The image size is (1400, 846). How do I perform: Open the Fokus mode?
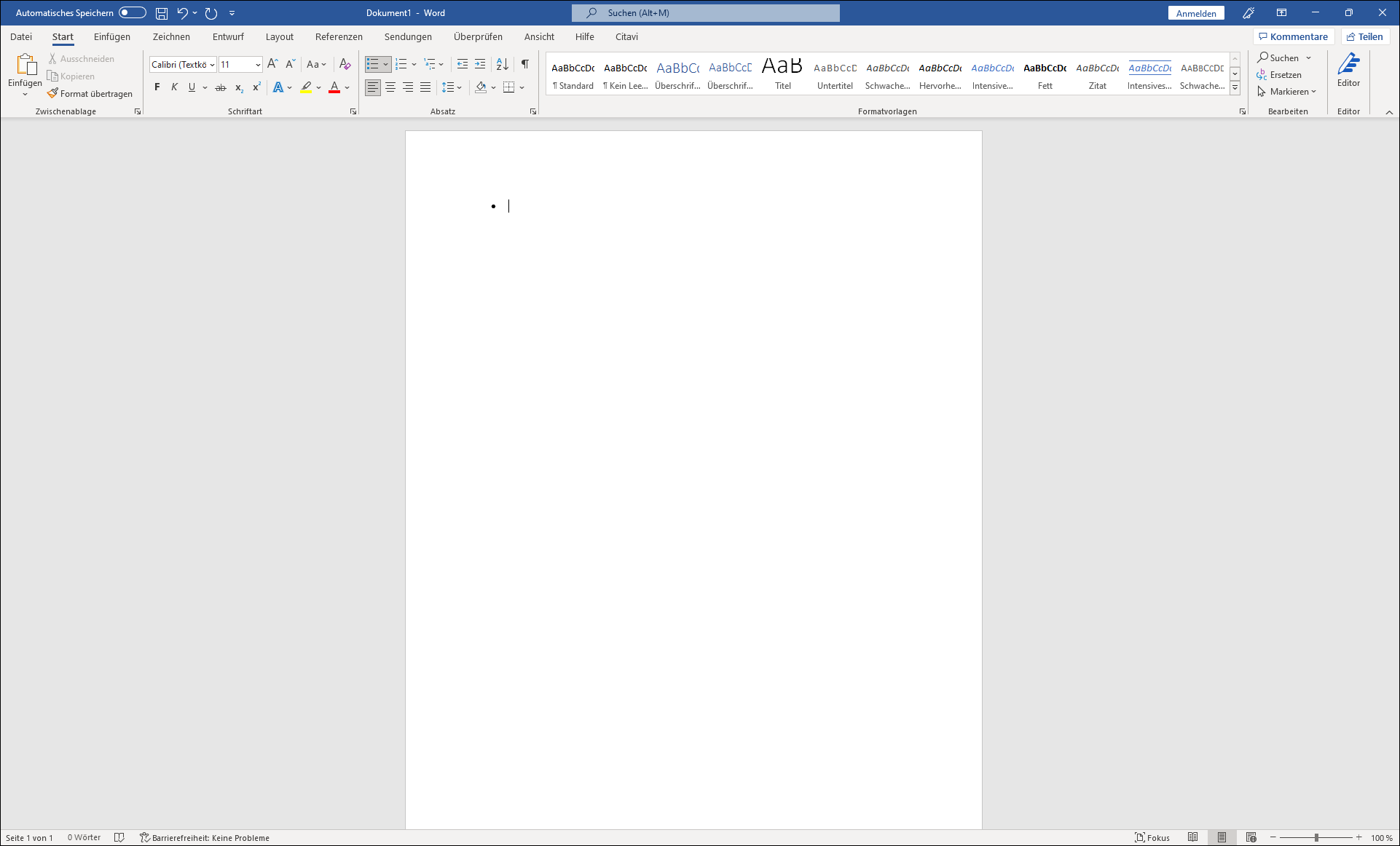(x=1152, y=837)
